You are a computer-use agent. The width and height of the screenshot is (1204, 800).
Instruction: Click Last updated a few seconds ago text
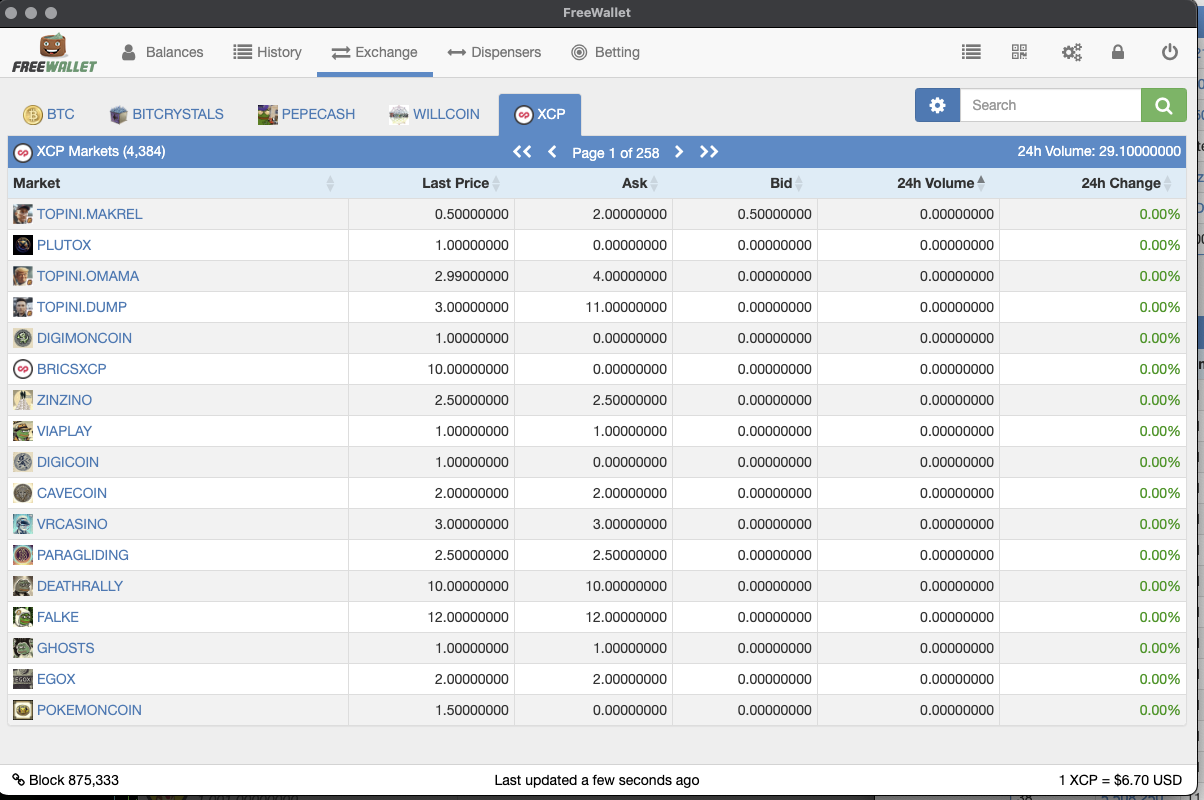597,780
